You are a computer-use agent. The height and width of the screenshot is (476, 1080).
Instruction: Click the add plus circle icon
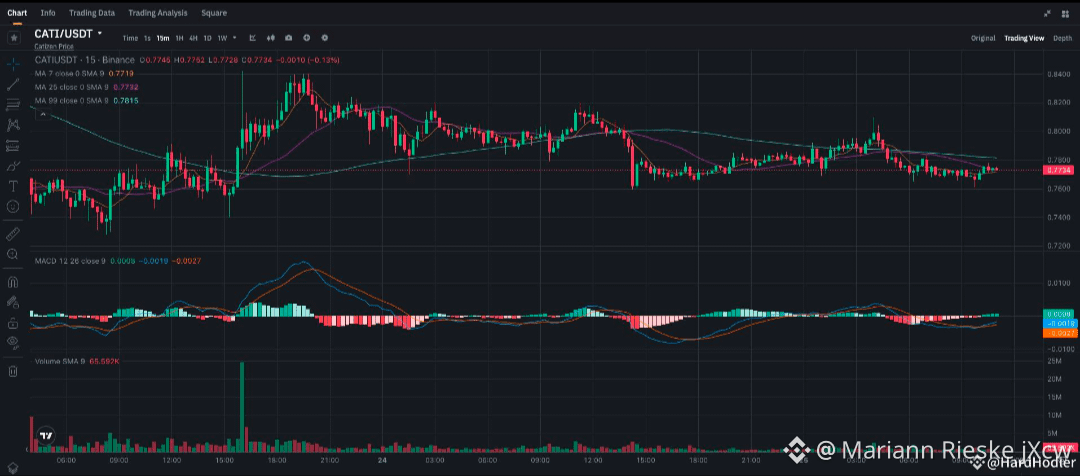click(307, 38)
